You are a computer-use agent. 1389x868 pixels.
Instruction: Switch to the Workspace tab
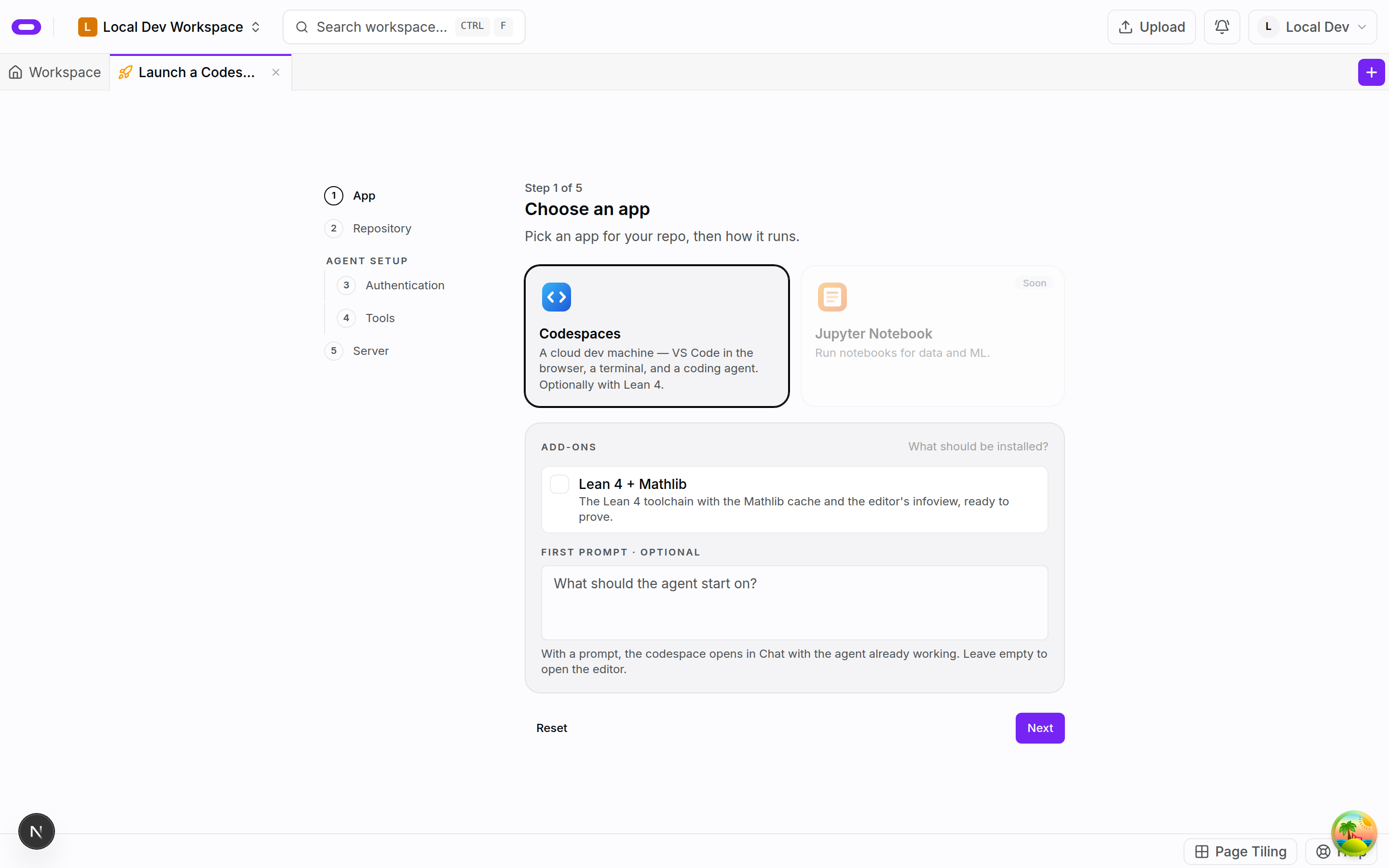[55, 72]
